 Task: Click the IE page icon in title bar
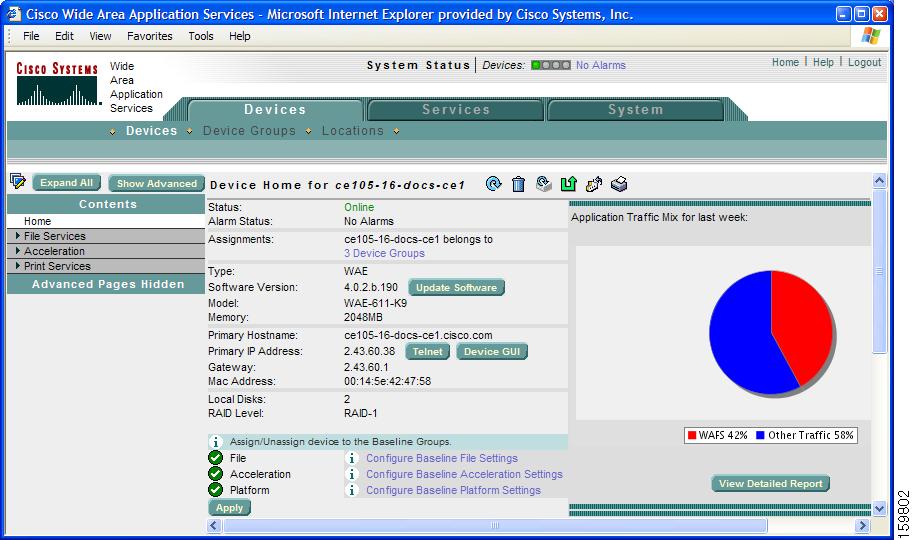pos(13,13)
